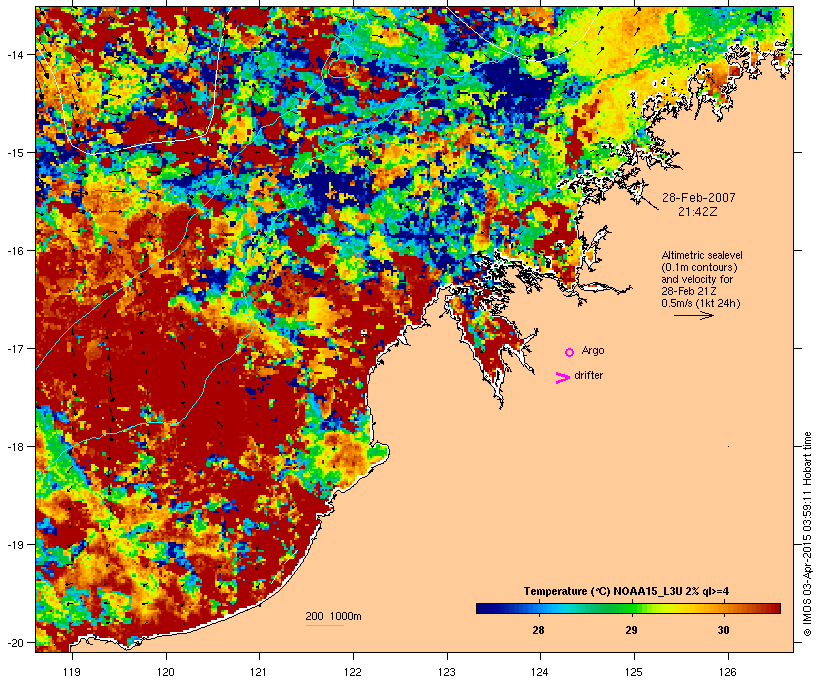Click the magenta drifter arrowhead symbol

click(x=563, y=378)
